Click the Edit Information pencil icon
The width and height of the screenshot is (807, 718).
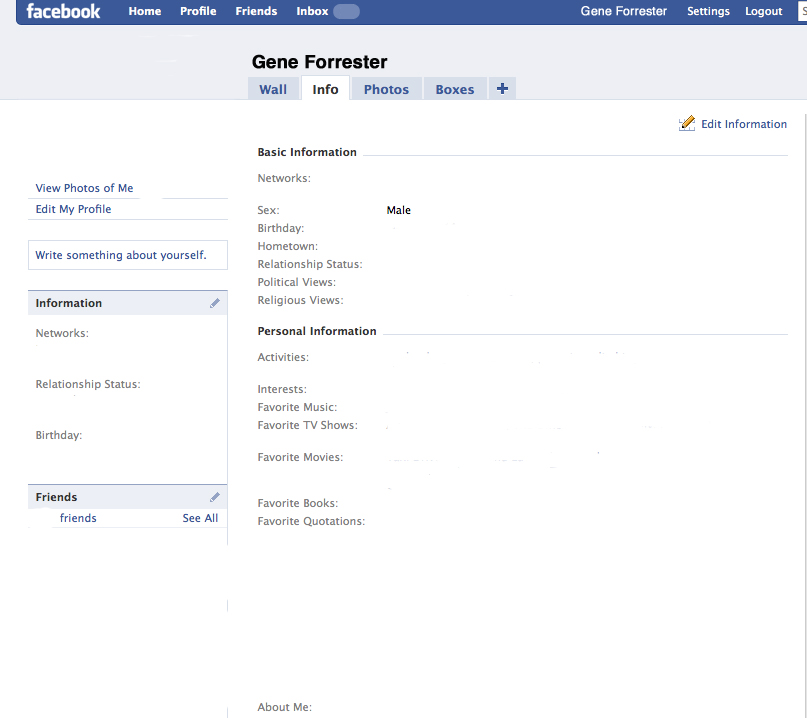tap(687, 124)
